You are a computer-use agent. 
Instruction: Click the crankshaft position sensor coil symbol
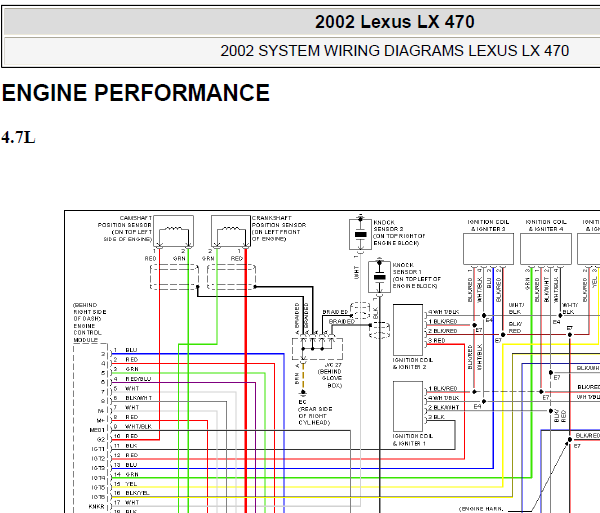coord(231,231)
